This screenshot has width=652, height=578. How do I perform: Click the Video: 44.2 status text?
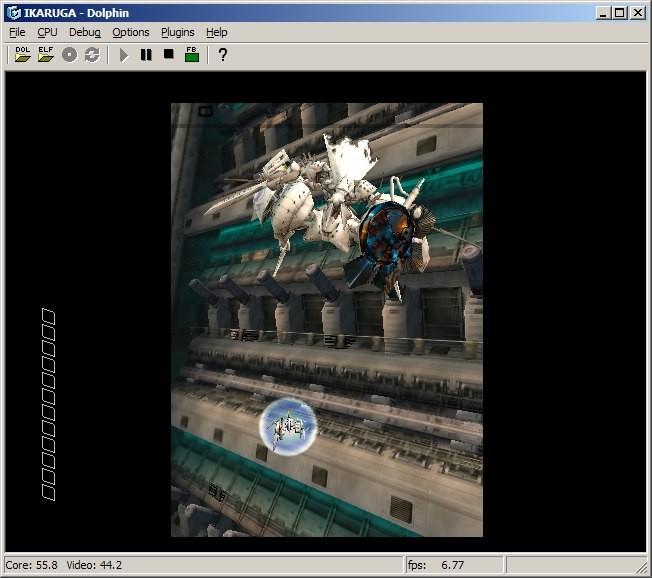[x=94, y=565]
